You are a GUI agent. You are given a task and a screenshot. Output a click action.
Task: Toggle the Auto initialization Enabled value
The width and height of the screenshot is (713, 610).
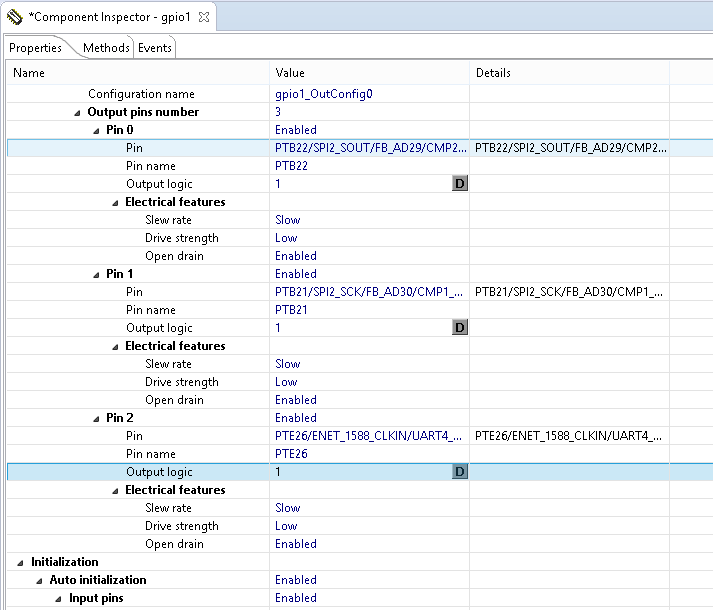(296, 580)
